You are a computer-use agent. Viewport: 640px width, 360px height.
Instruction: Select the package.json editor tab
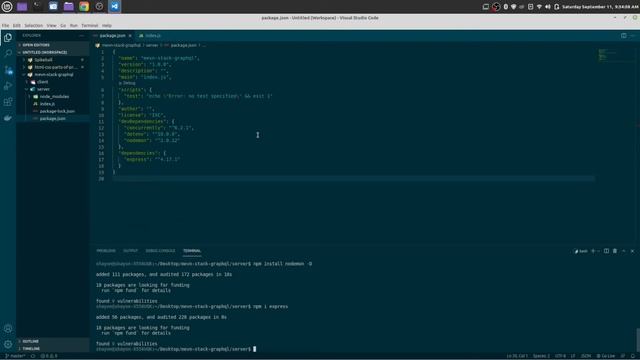[x=112, y=36]
